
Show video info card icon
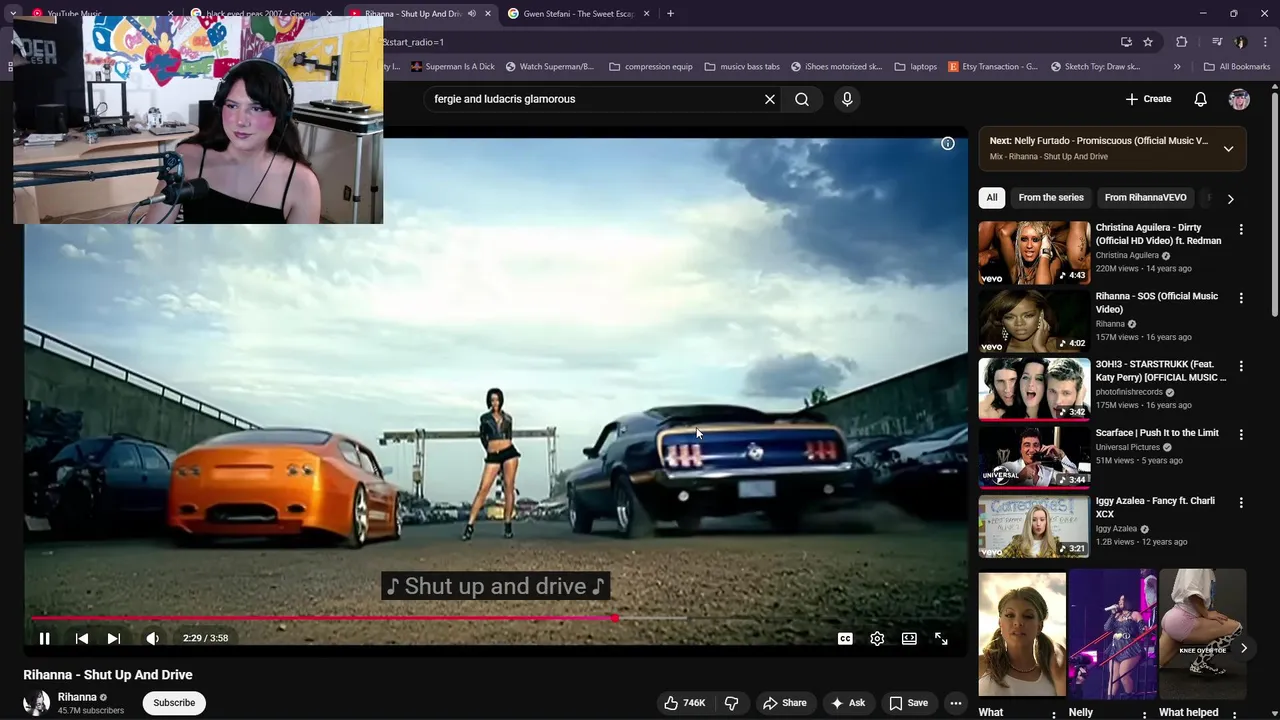click(x=947, y=143)
